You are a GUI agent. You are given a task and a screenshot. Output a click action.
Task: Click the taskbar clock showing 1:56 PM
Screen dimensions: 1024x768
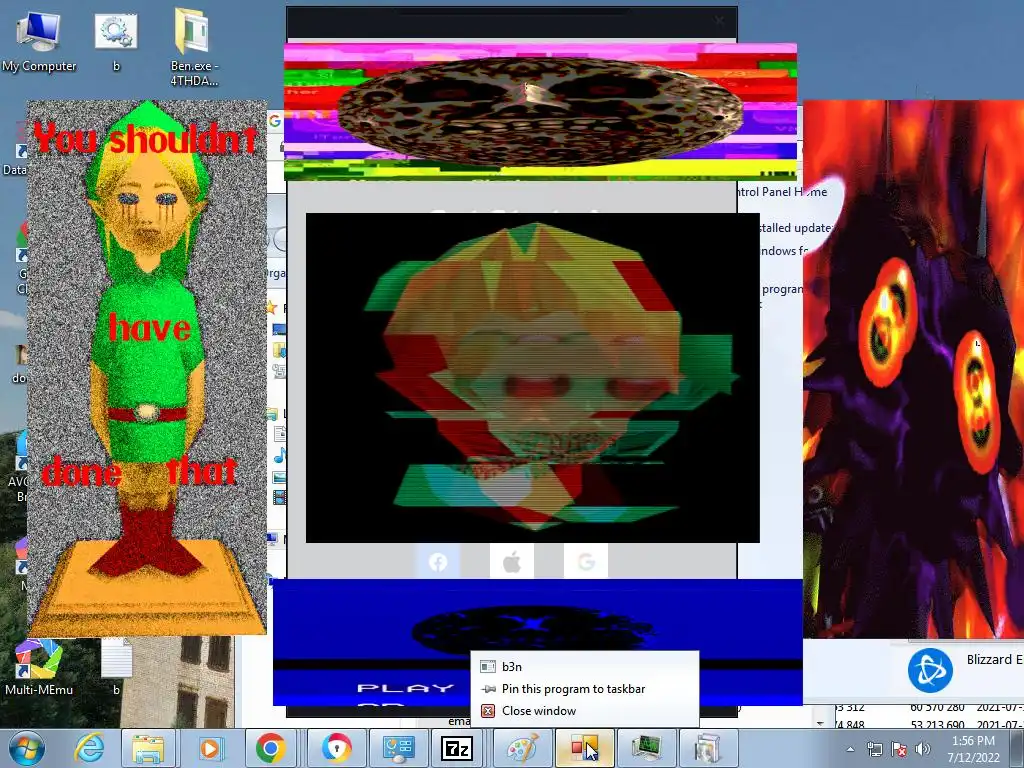[x=973, y=741]
